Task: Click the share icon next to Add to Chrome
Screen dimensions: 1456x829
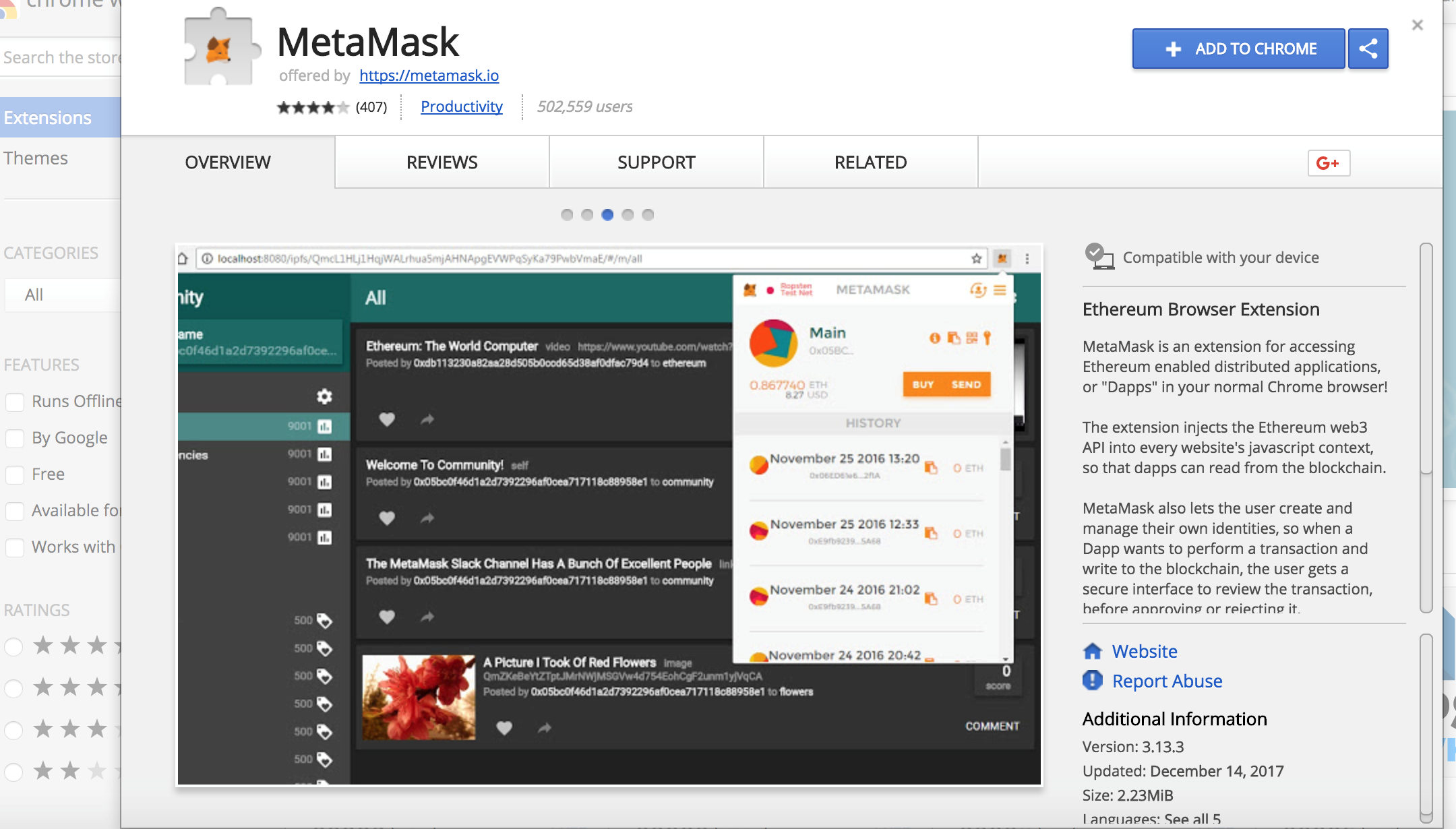Action: [1368, 47]
